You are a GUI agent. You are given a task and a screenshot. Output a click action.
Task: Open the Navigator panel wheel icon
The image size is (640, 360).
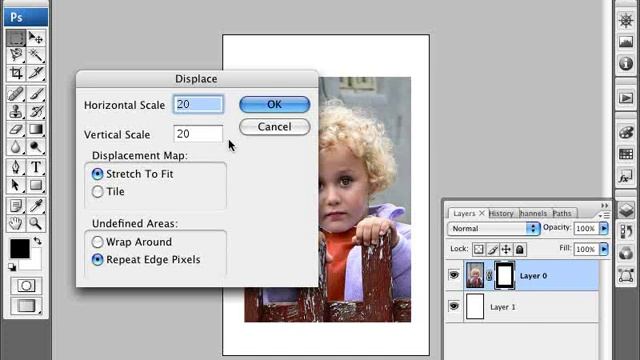626,20
